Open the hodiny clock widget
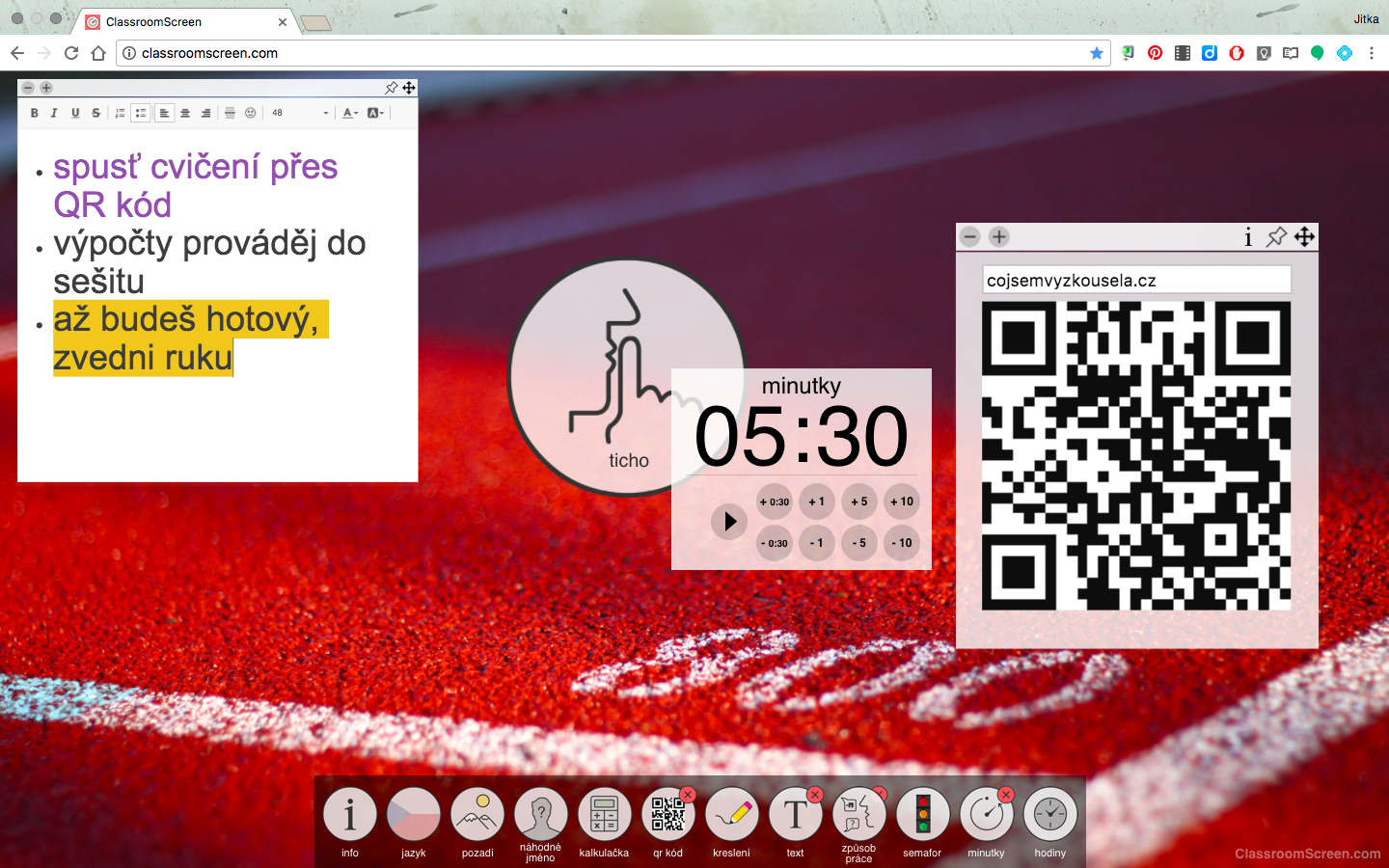The width and height of the screenshot is (1389, 868). (x=1050, y=815)
